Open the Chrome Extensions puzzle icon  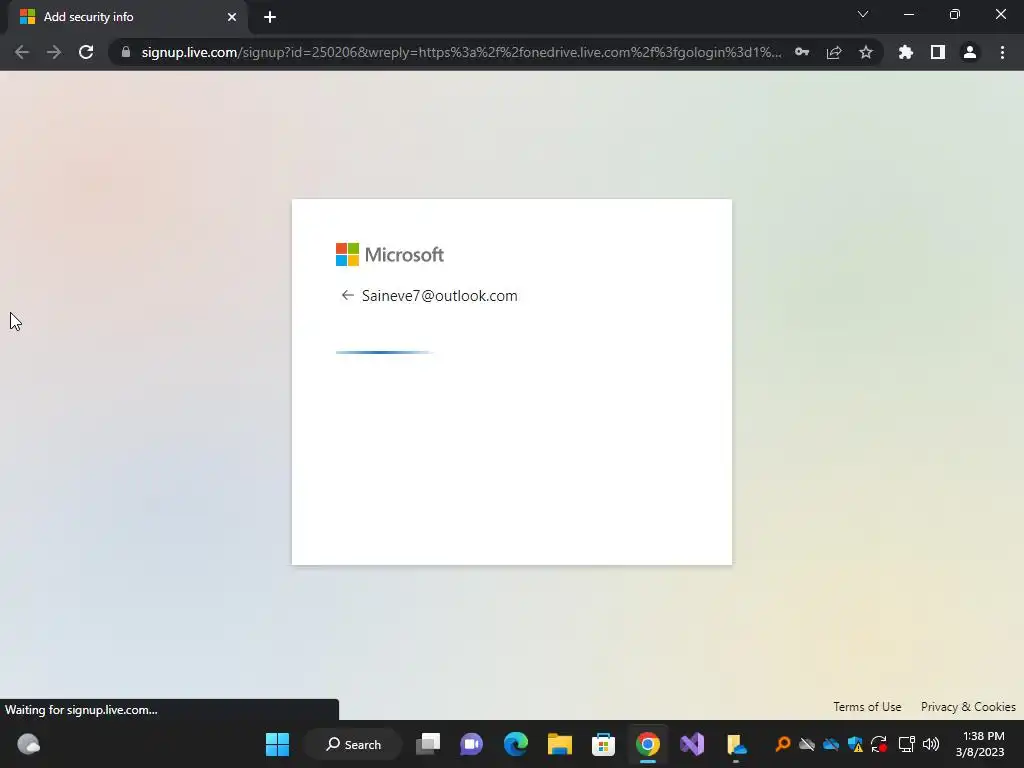tap(906, 52)
